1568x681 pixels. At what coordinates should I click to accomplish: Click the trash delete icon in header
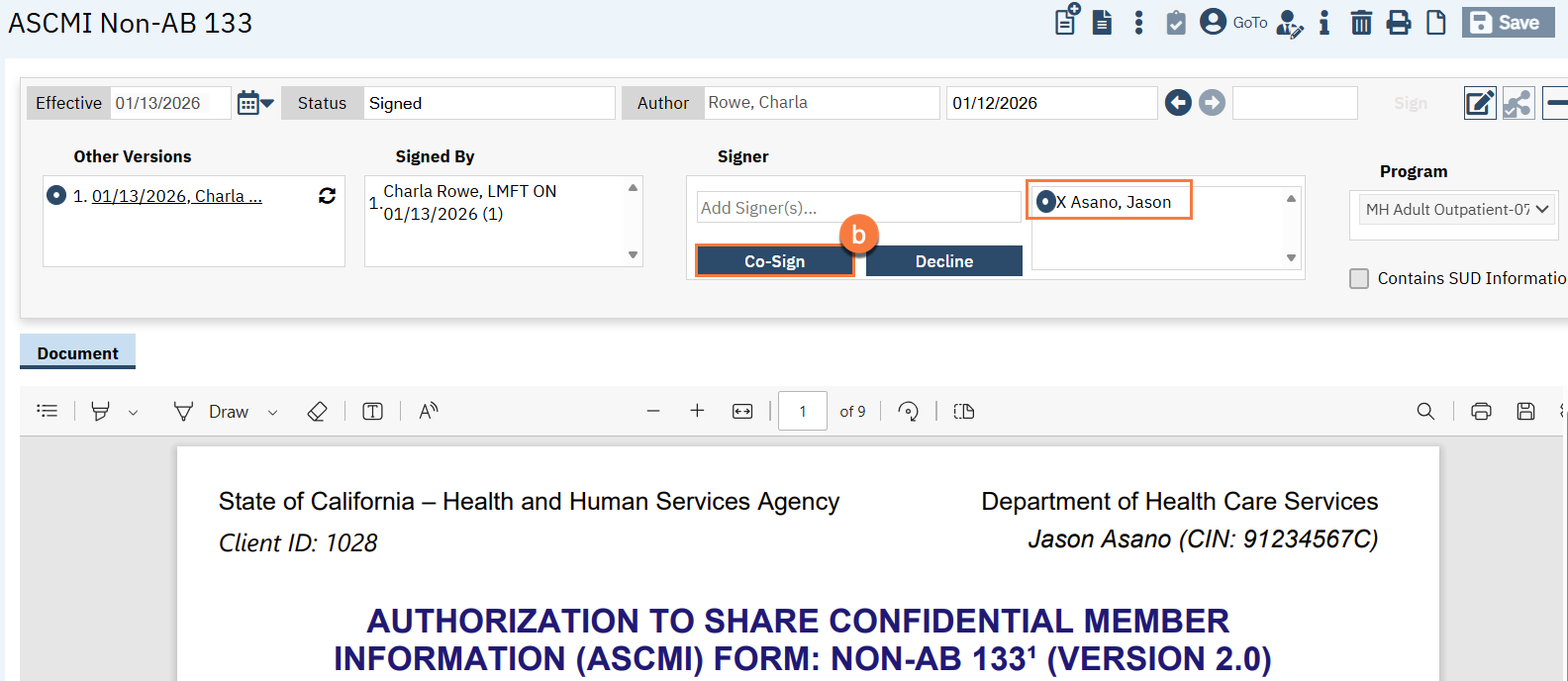coord(1361,23)
